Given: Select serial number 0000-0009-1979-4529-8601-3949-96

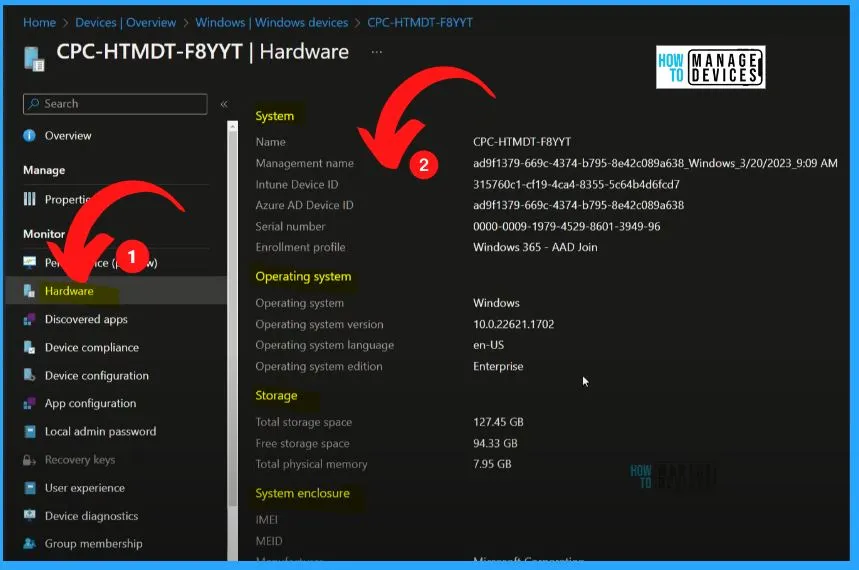Looking at the screenshot, I should (x=566, y=226).
